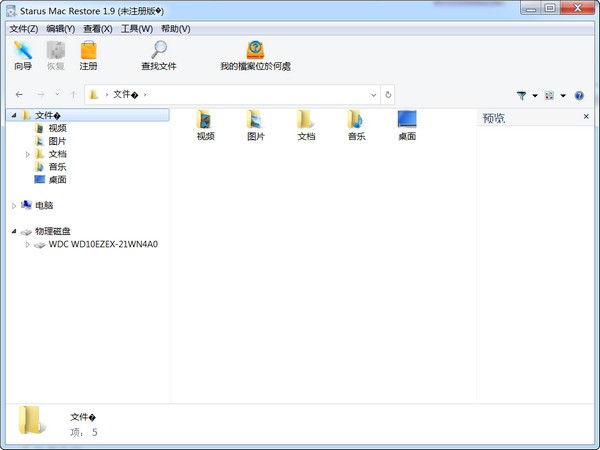This screenshot has width=600, height=450.
Task: Click the chevron after 文件 in path
Action: pyautogui.click(x=145, y=95)
